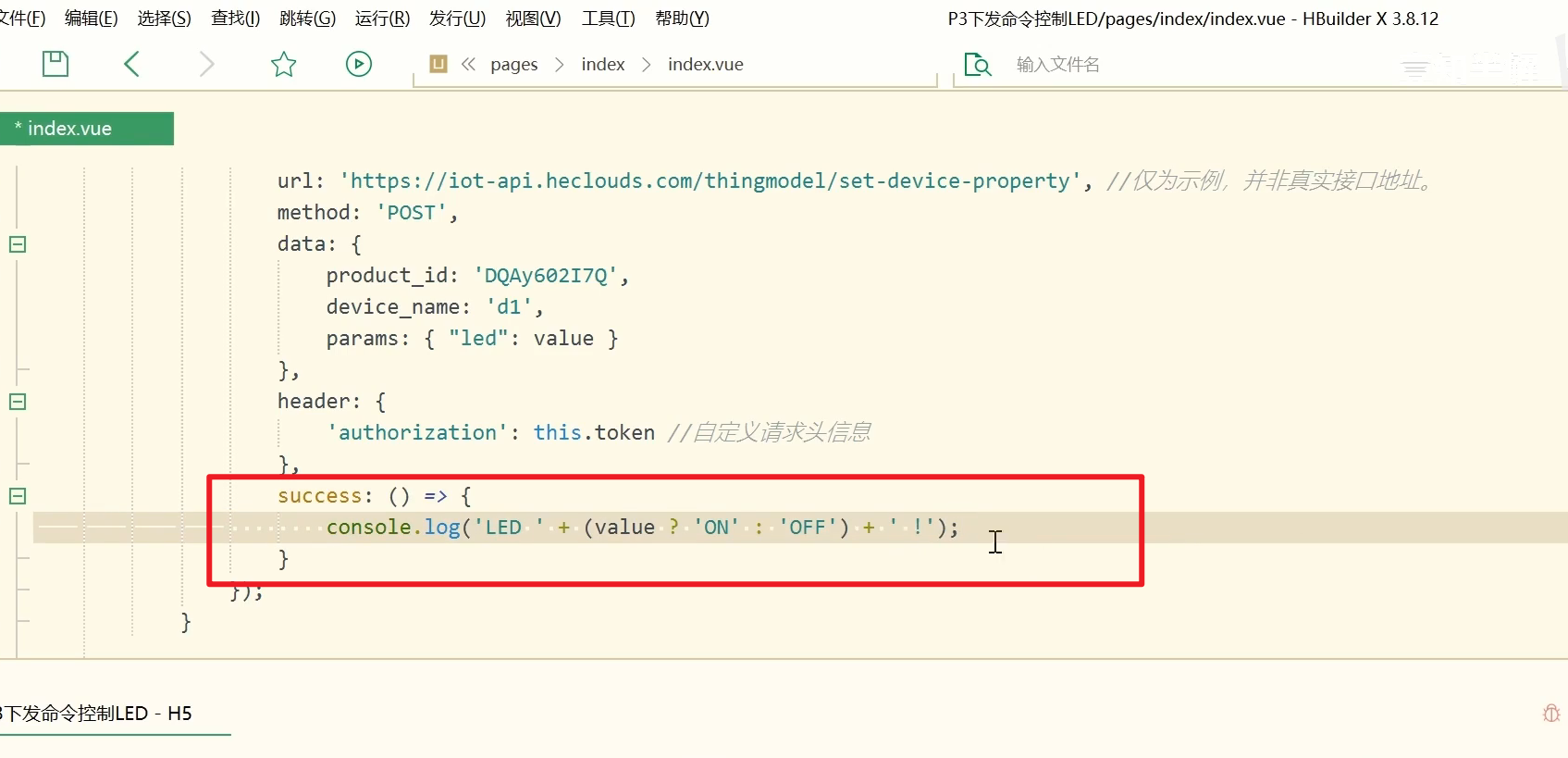
Task: Click pages in the breadcrumb path
Action: point(514,64)
